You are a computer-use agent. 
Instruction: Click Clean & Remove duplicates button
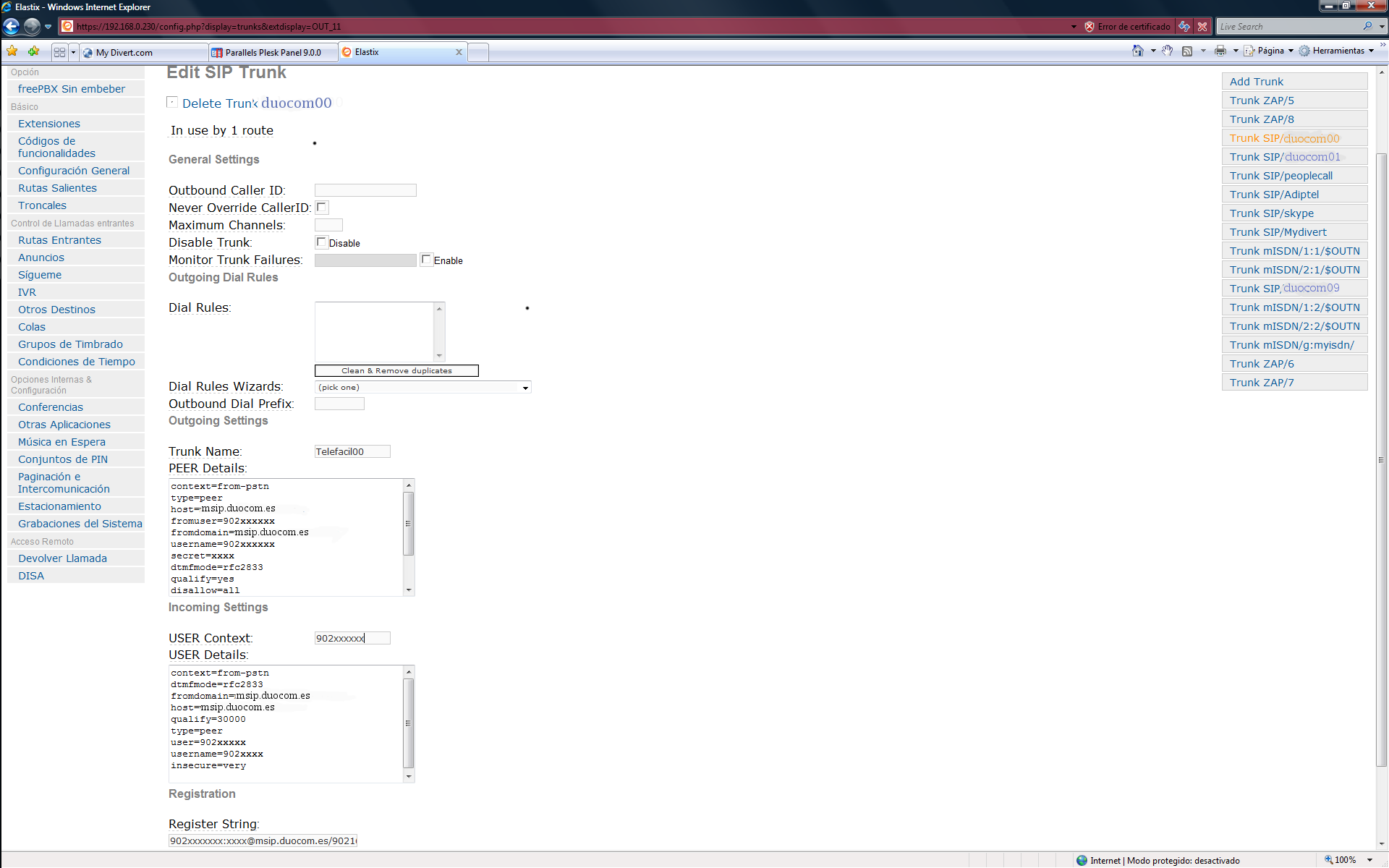[x=396, y=370]
